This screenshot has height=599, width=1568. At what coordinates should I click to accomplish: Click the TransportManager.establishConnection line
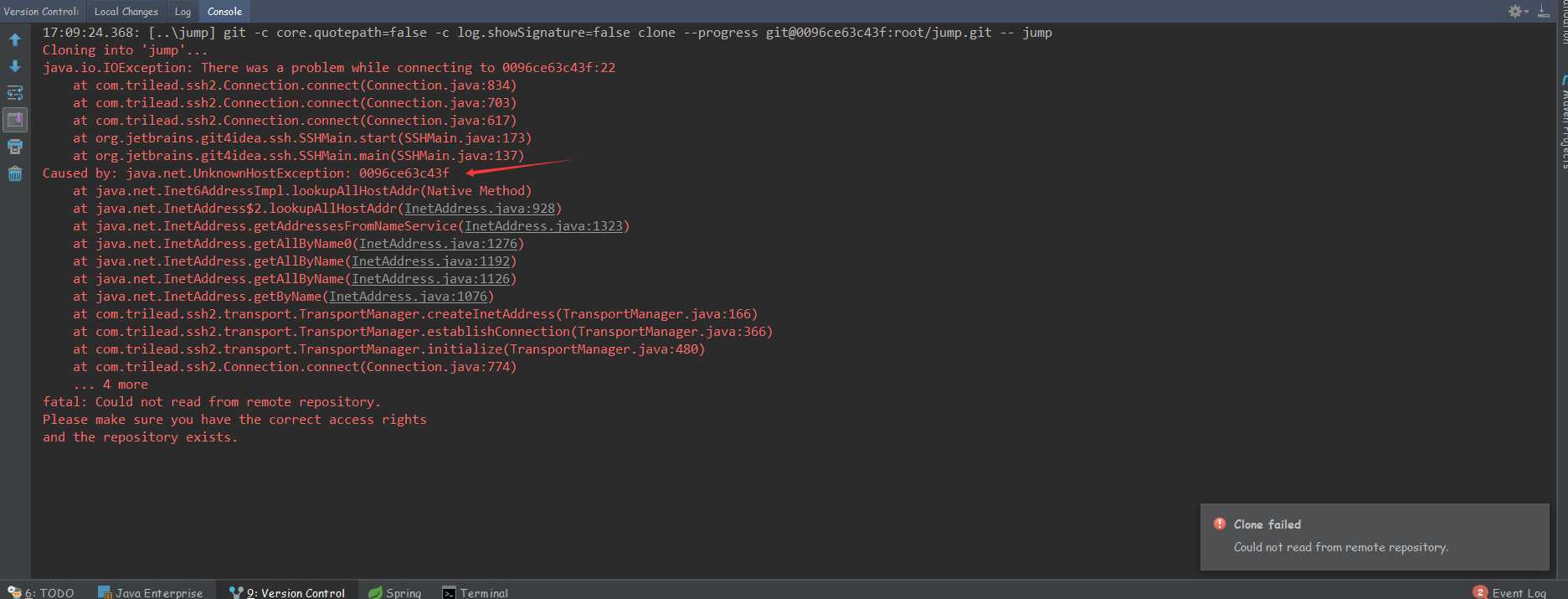point(423,332)
